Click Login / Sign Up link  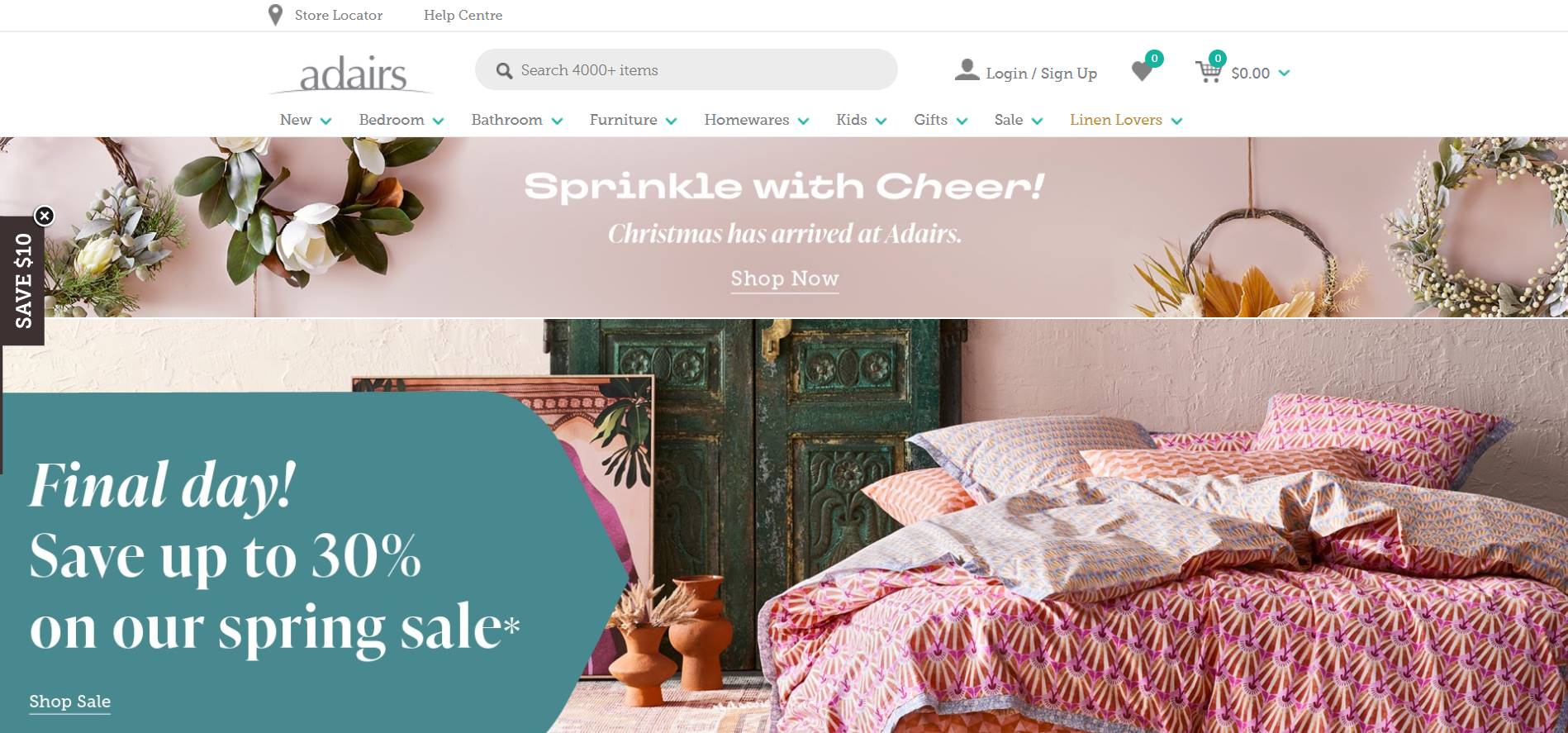click(x=1041, y=73)
